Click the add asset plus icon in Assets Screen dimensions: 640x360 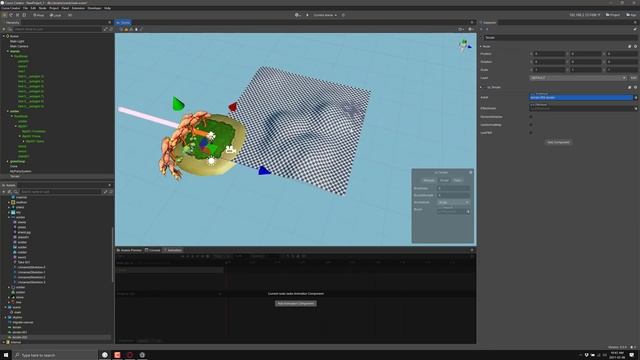4,191
